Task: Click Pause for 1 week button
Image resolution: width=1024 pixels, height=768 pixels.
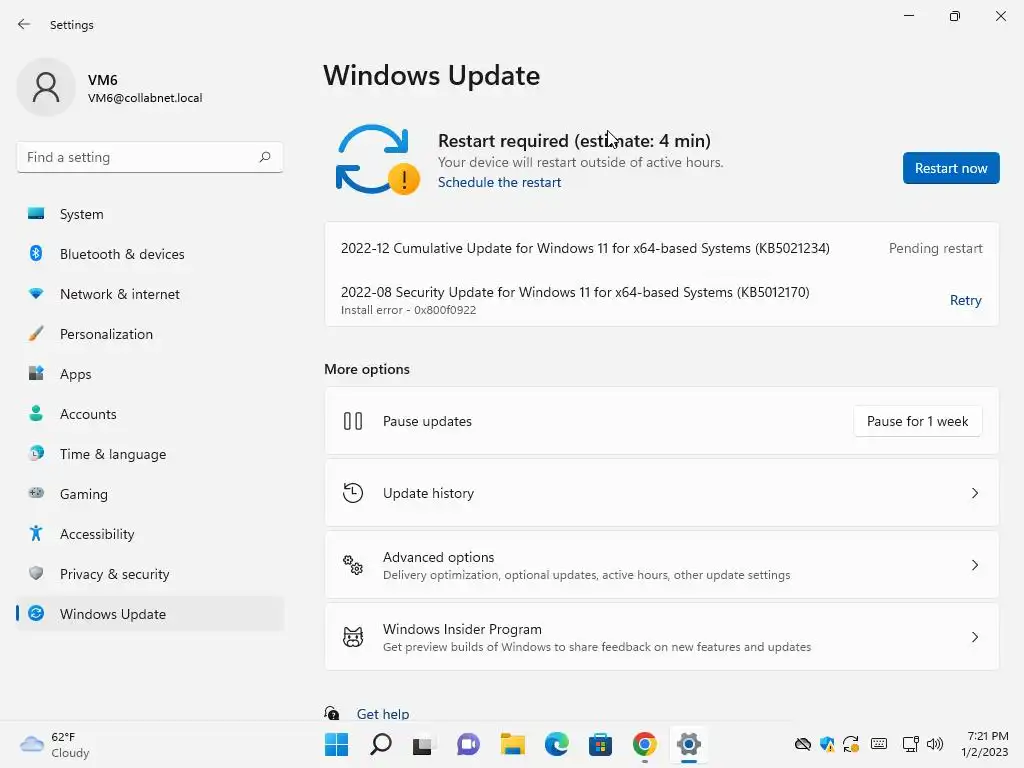Action: tap(917, 421)
